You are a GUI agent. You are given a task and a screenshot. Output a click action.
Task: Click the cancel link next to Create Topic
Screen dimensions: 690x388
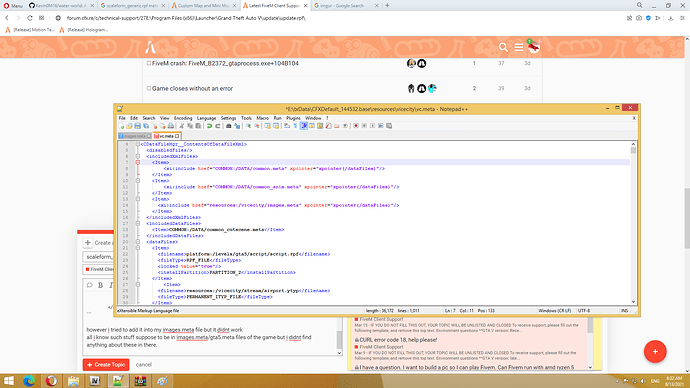[143, 365]
